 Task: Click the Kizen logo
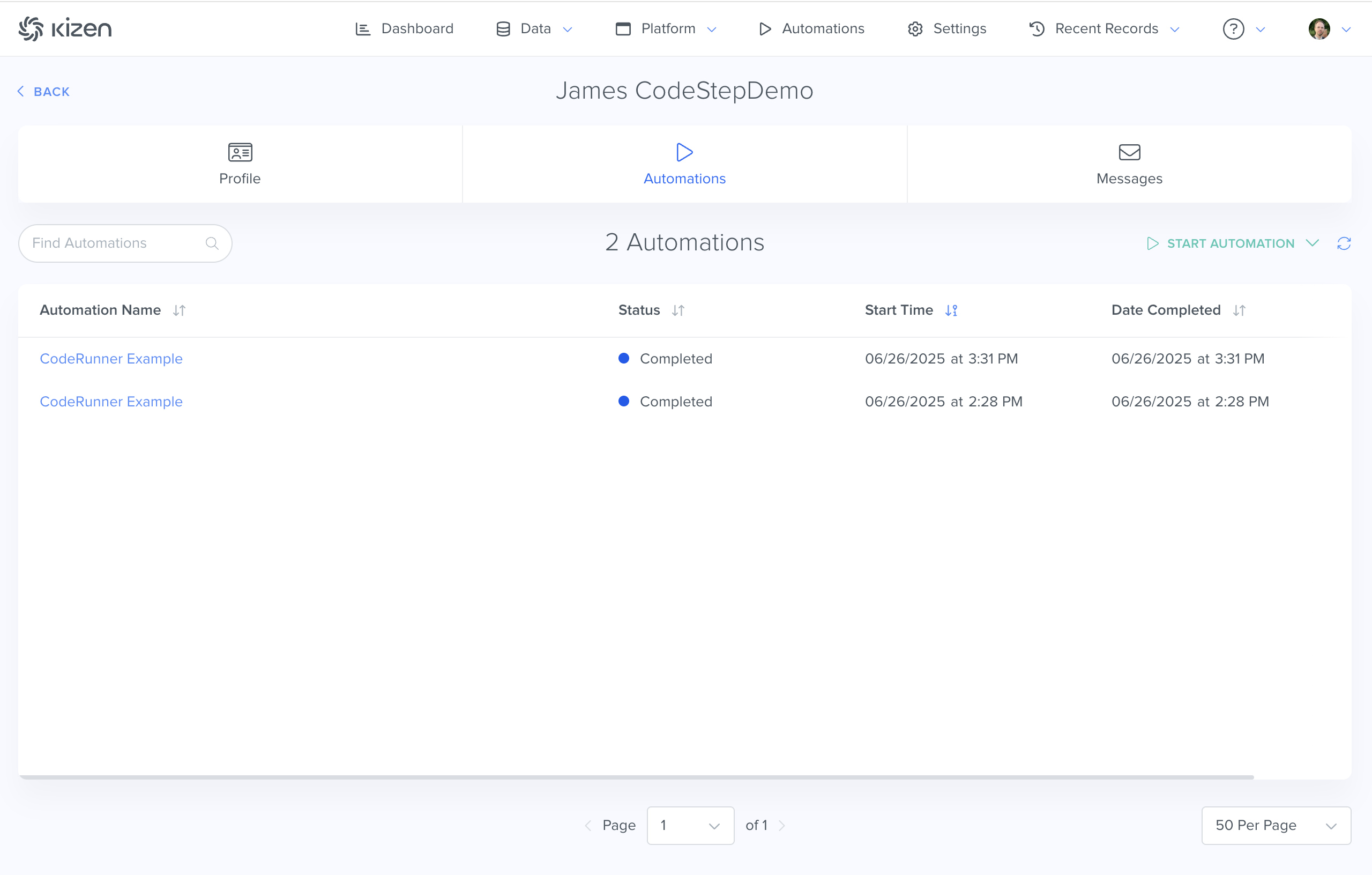click(65, 28)
